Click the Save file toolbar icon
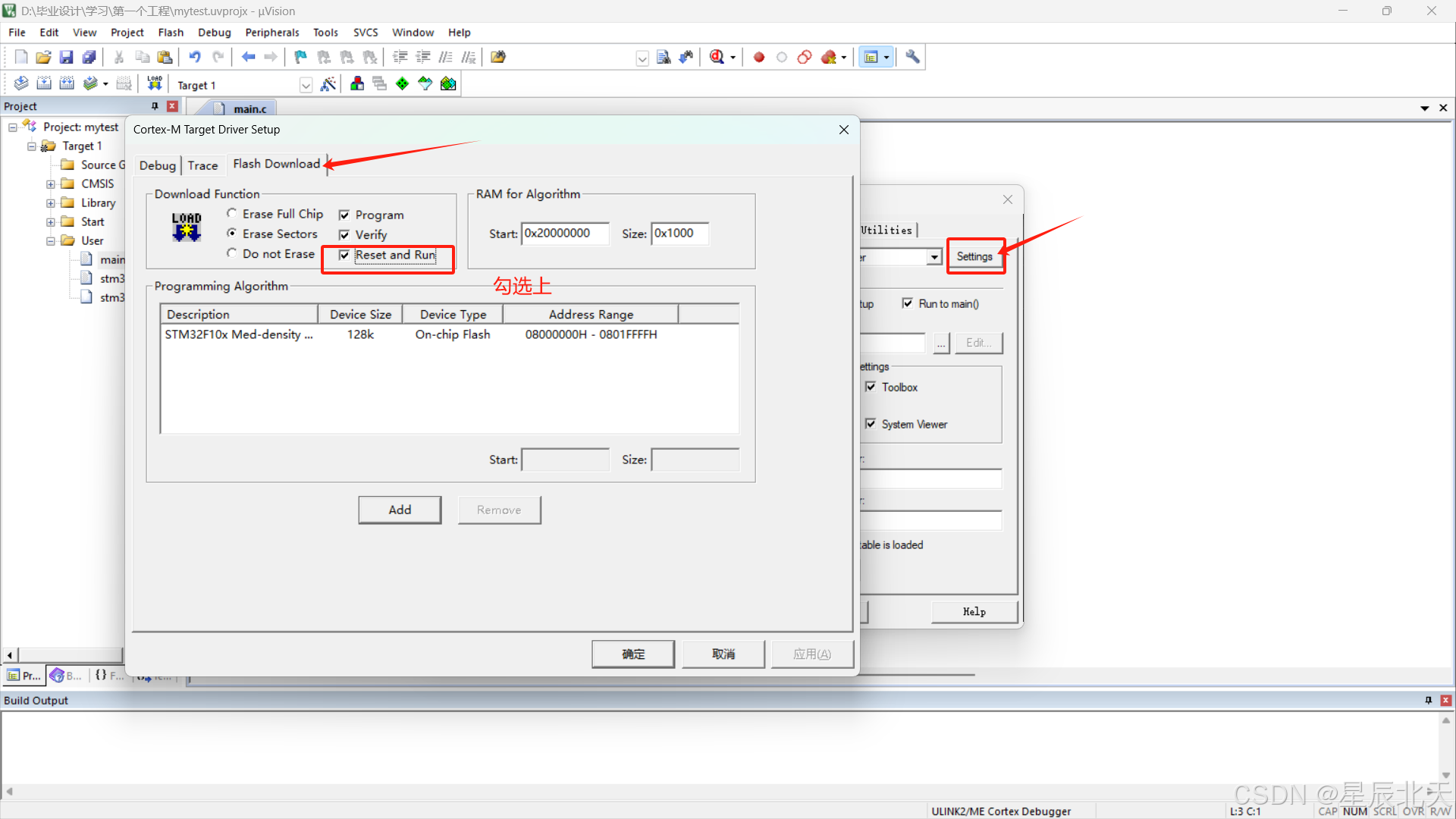The height and width of the screenshot is (819, 1456). pos(66,57)
